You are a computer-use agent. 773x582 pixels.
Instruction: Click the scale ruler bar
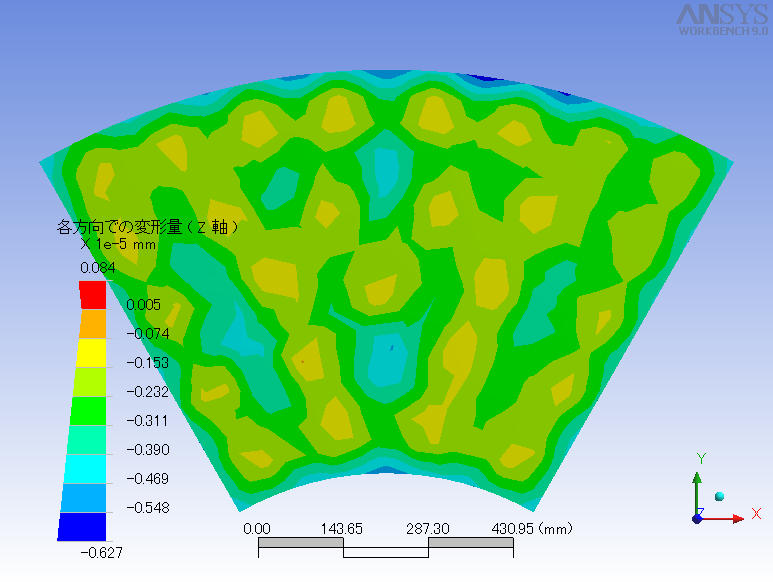(386, 548)
